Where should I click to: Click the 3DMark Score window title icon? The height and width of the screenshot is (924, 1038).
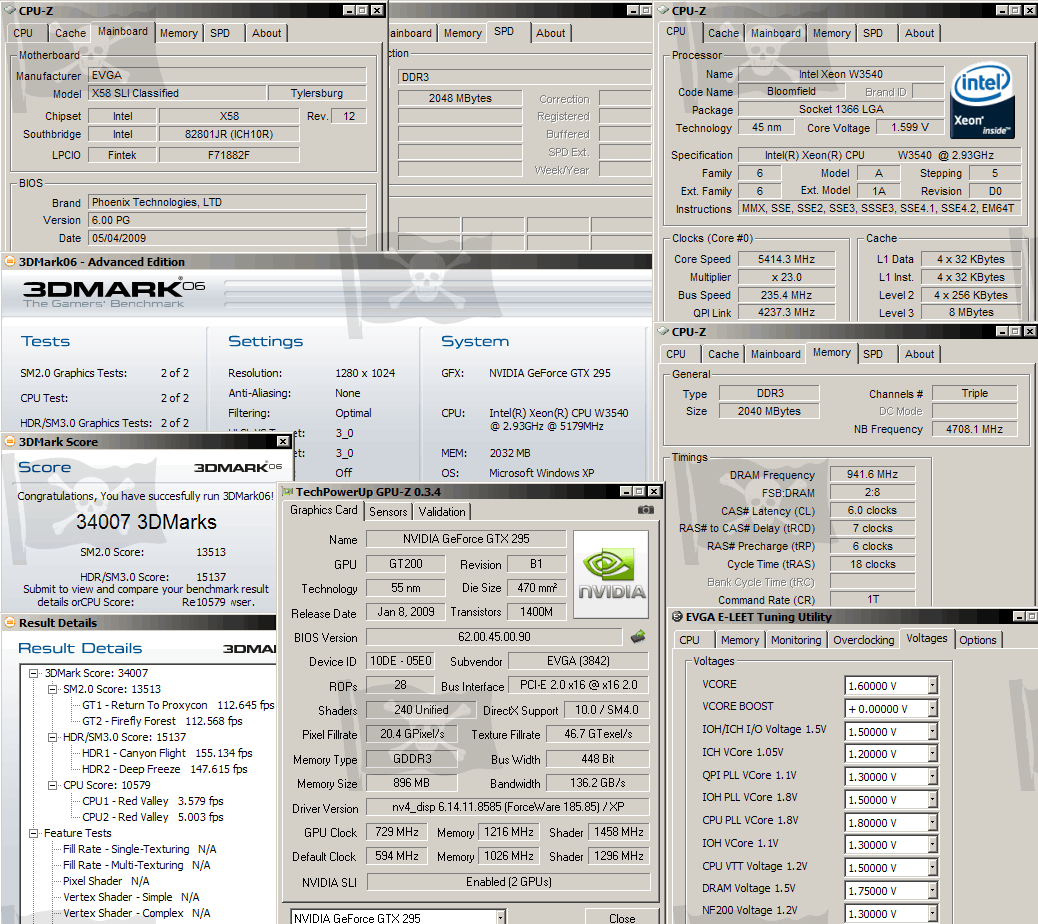coord(10,441)
